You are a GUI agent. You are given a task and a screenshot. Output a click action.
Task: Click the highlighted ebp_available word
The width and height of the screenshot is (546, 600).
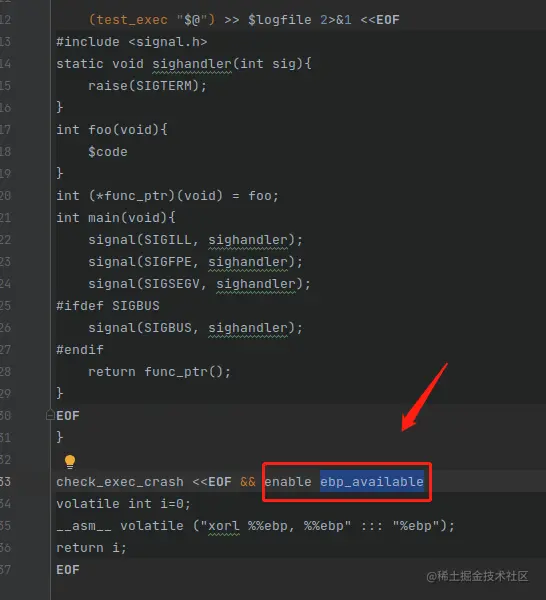coord(372,481)
